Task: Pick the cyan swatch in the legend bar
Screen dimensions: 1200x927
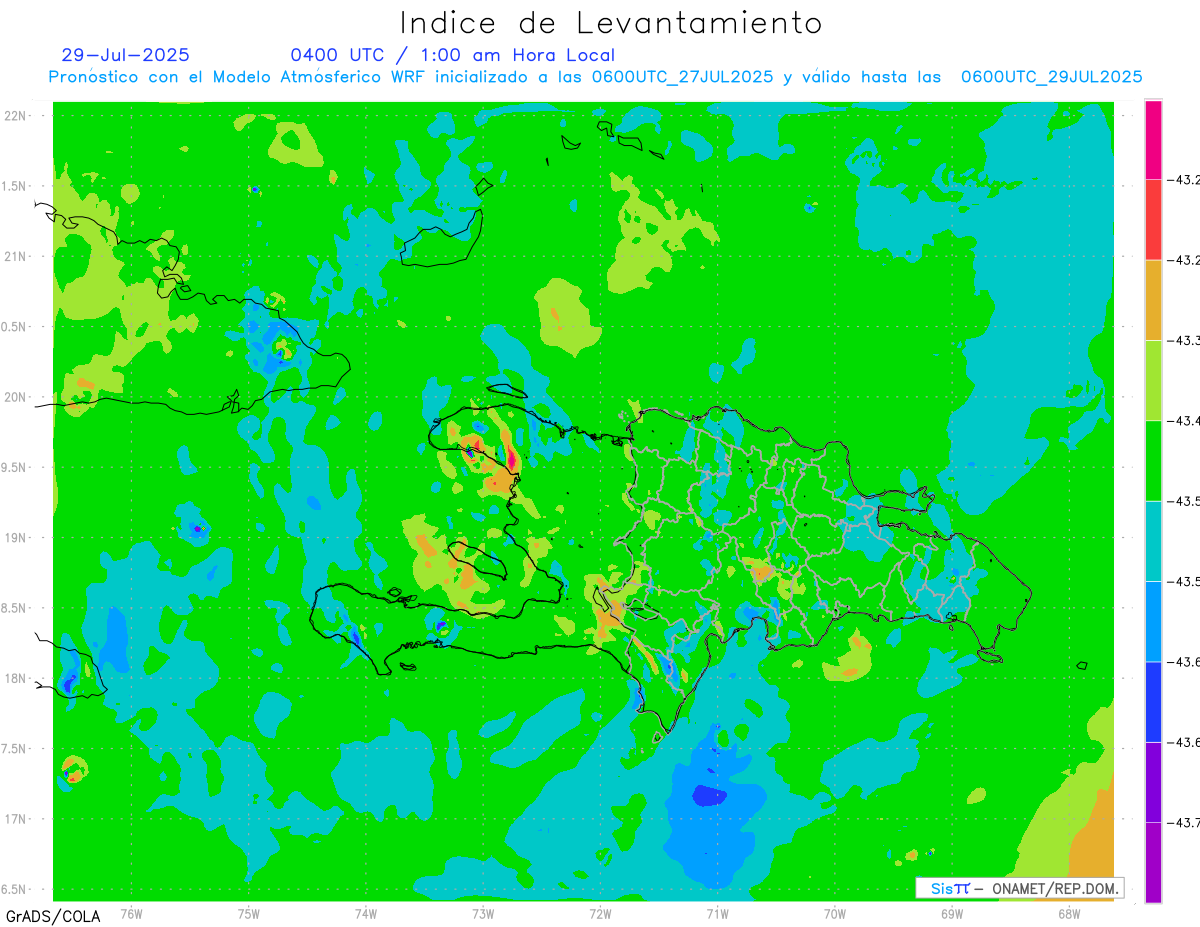Action: 1153,541
